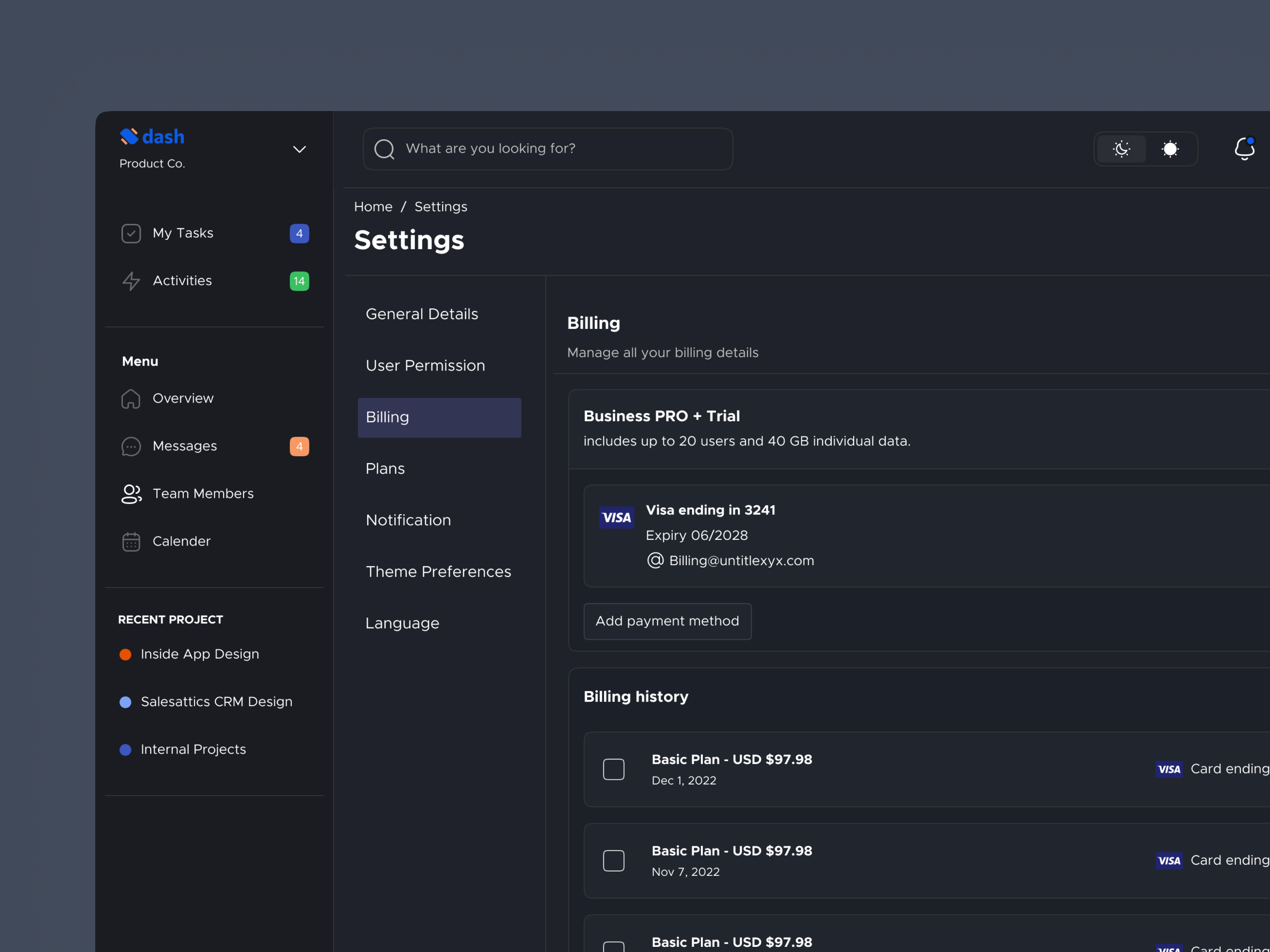Image resolution: width=1270 pixels, height=952 pixels.
Task: Enable dark mode with the moon toggle
Action: click(x=1121, y=149)
